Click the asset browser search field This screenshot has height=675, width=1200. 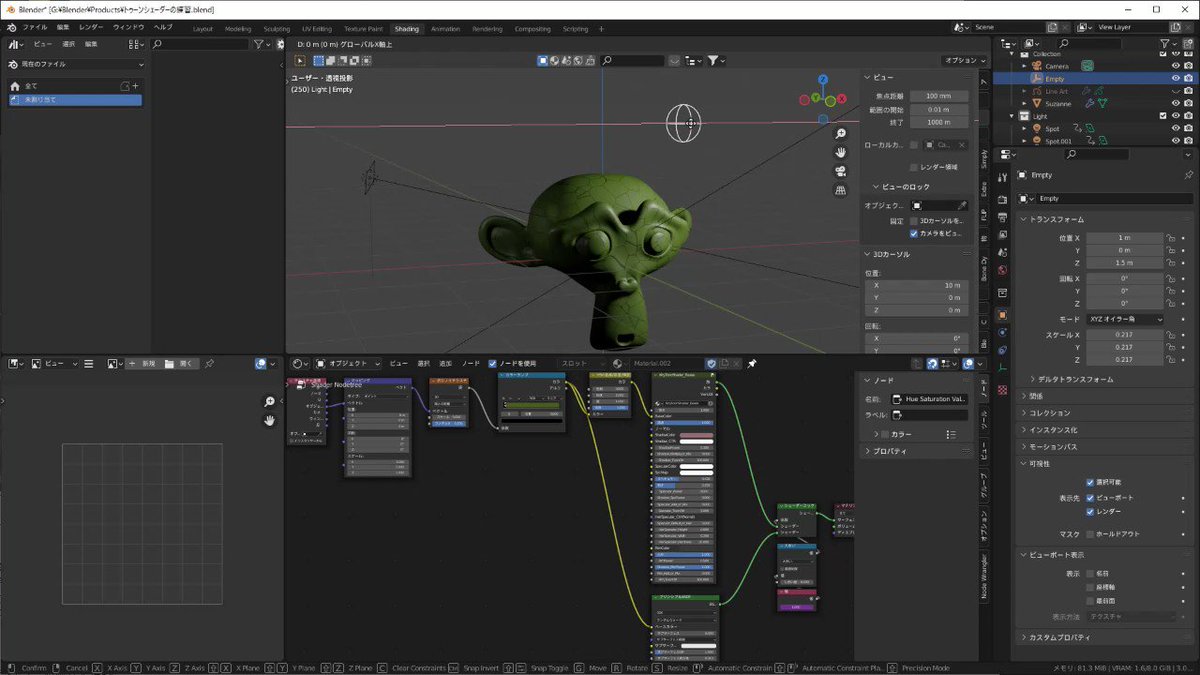pyautogui.click(x=200, y=44)
